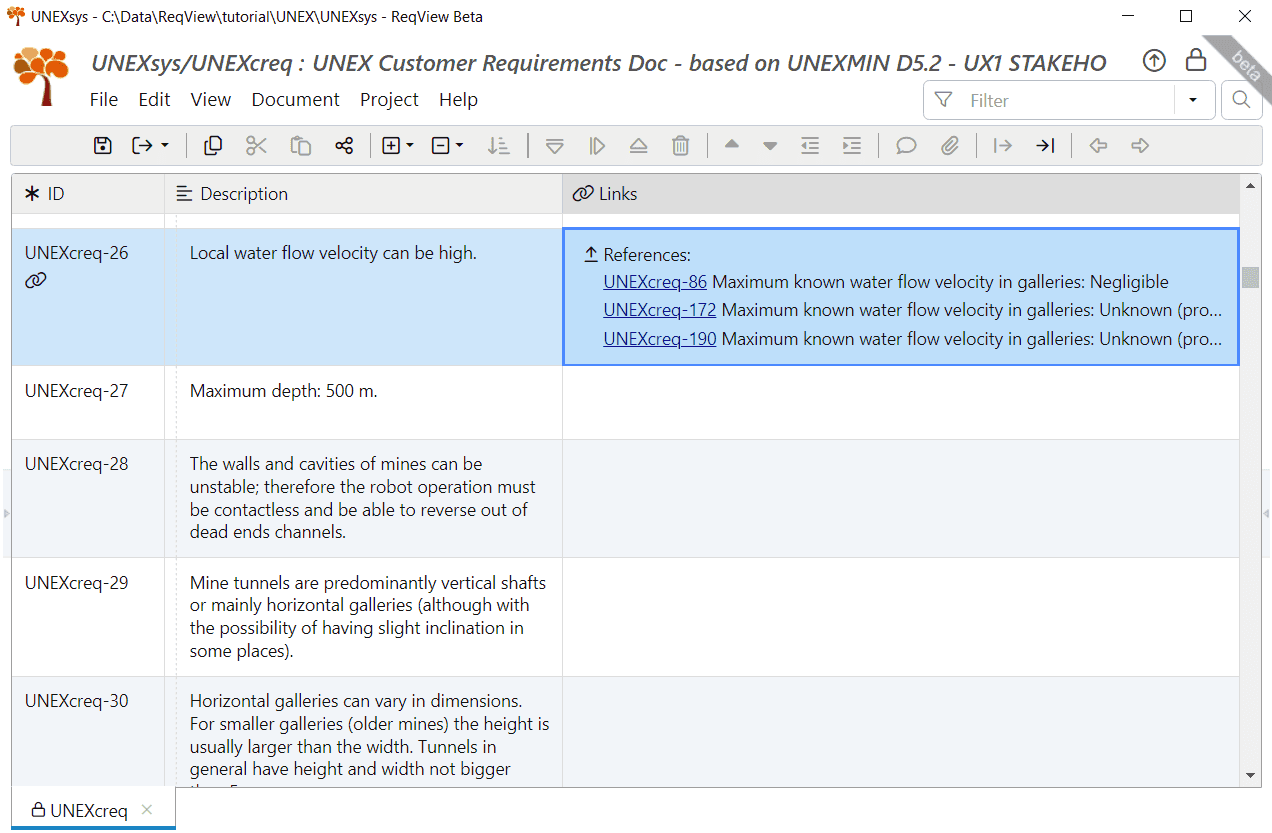Click the ReqView tree logo
The image size is (1272, 833).
[x=42, y=77]
